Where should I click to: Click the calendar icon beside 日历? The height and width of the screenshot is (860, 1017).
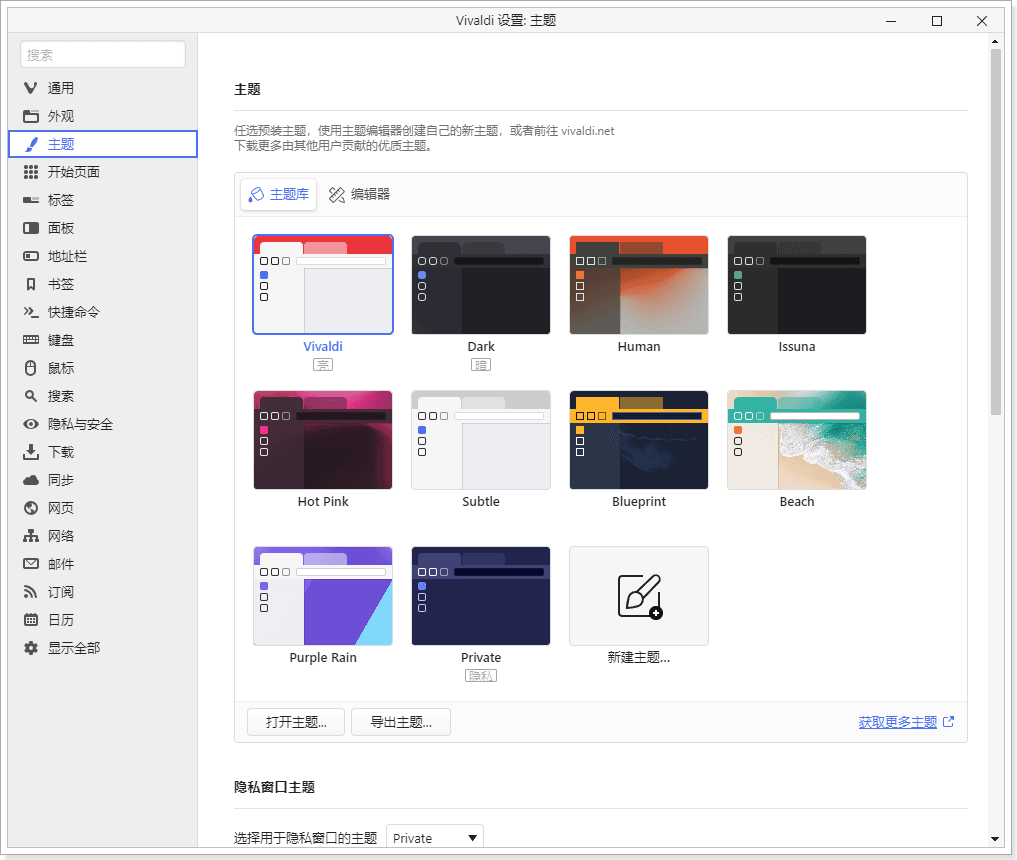pyautogui.click(x=30, y=619)
